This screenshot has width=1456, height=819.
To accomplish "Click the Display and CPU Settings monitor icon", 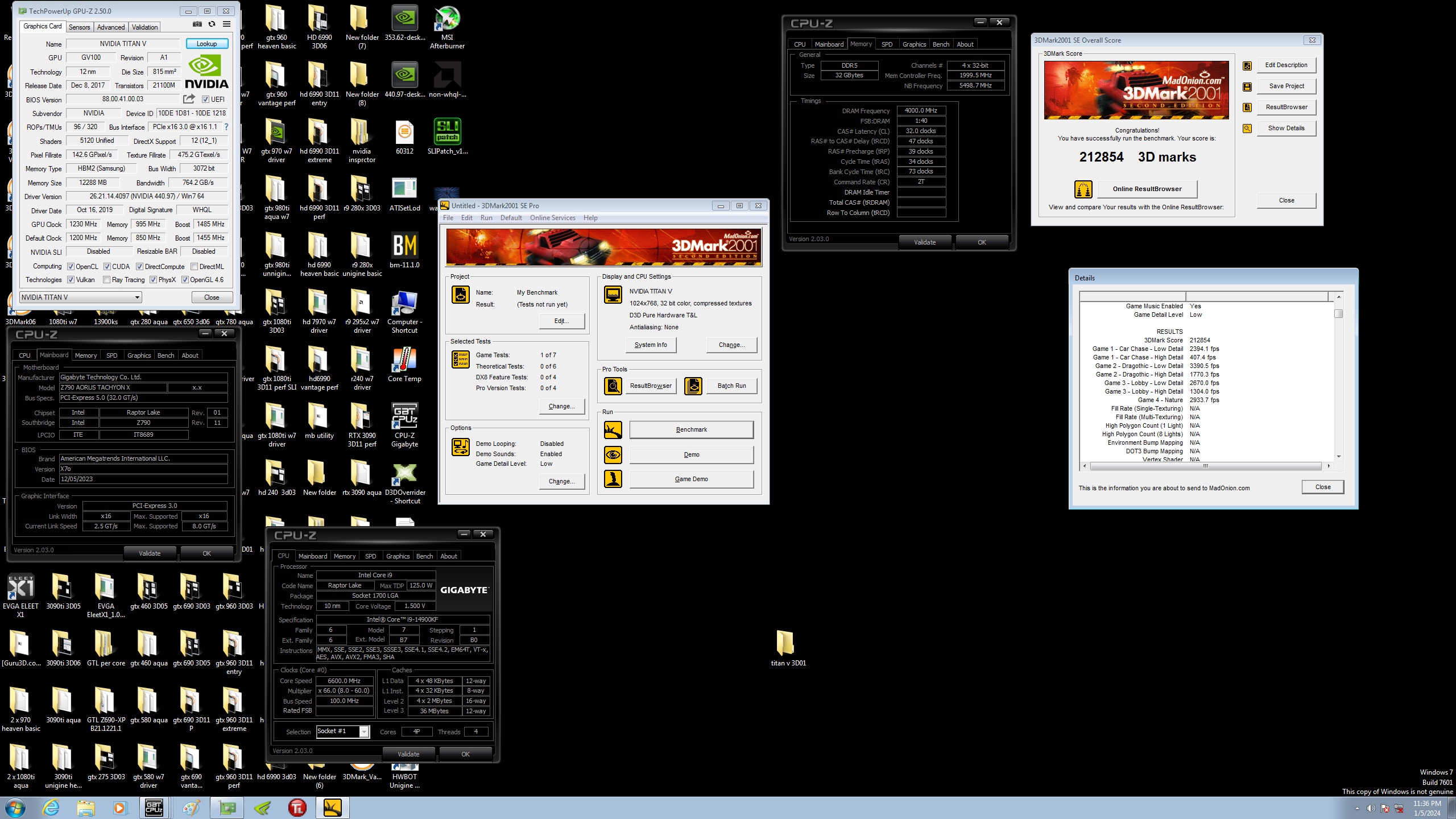I will tap(613, 295).
